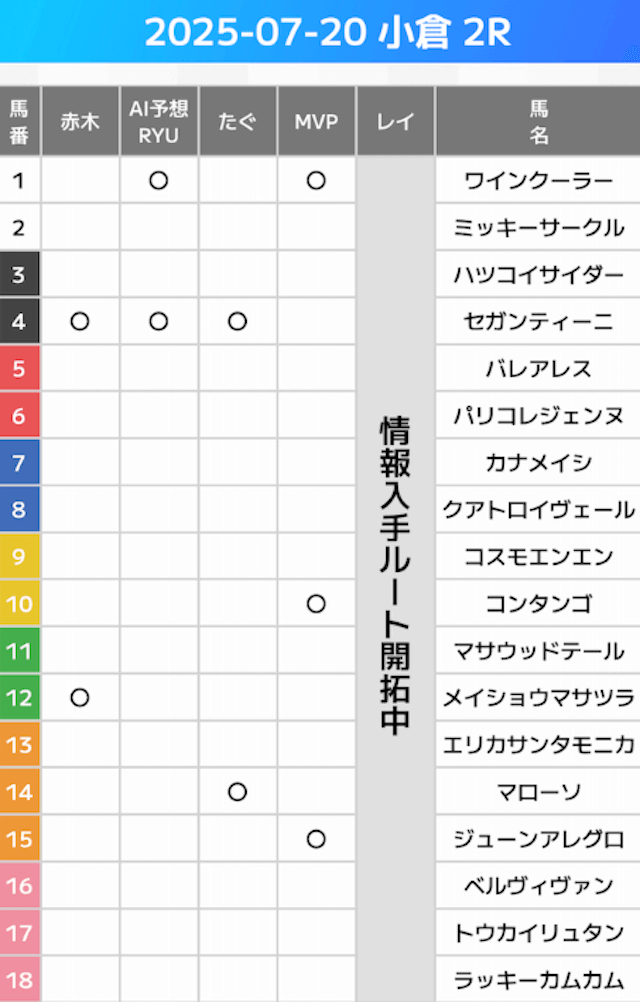The width and height of the screenshot is (640, 1002).
Task: Click the MVP circle mark for horse 1
Action: click(x=316, y=181)
